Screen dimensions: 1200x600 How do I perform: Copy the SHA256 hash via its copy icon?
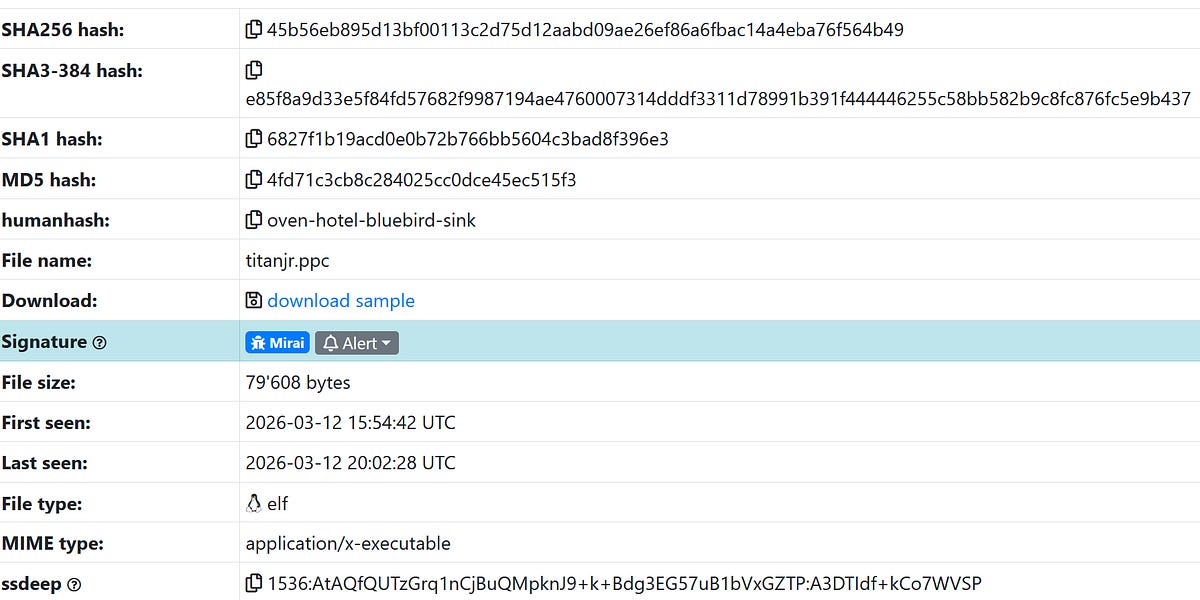coord(253,29)
